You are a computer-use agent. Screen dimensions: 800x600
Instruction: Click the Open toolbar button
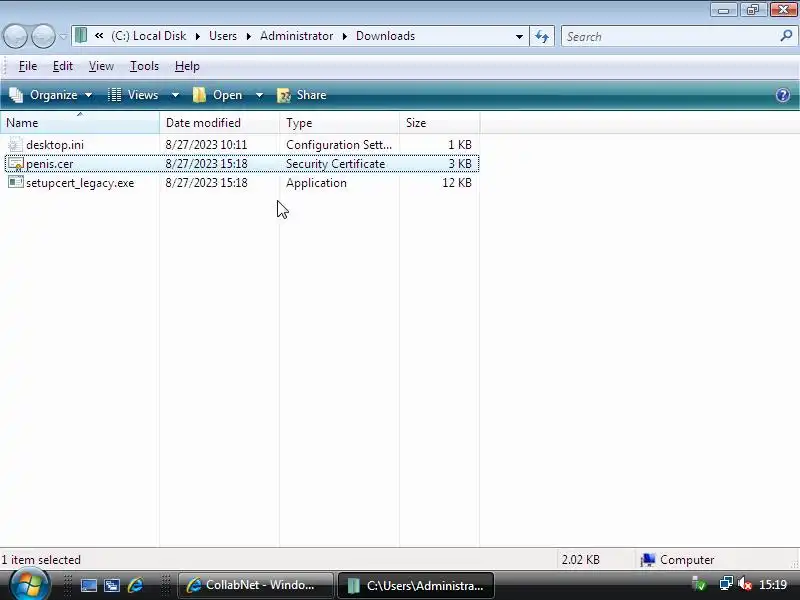pos(218,95)
